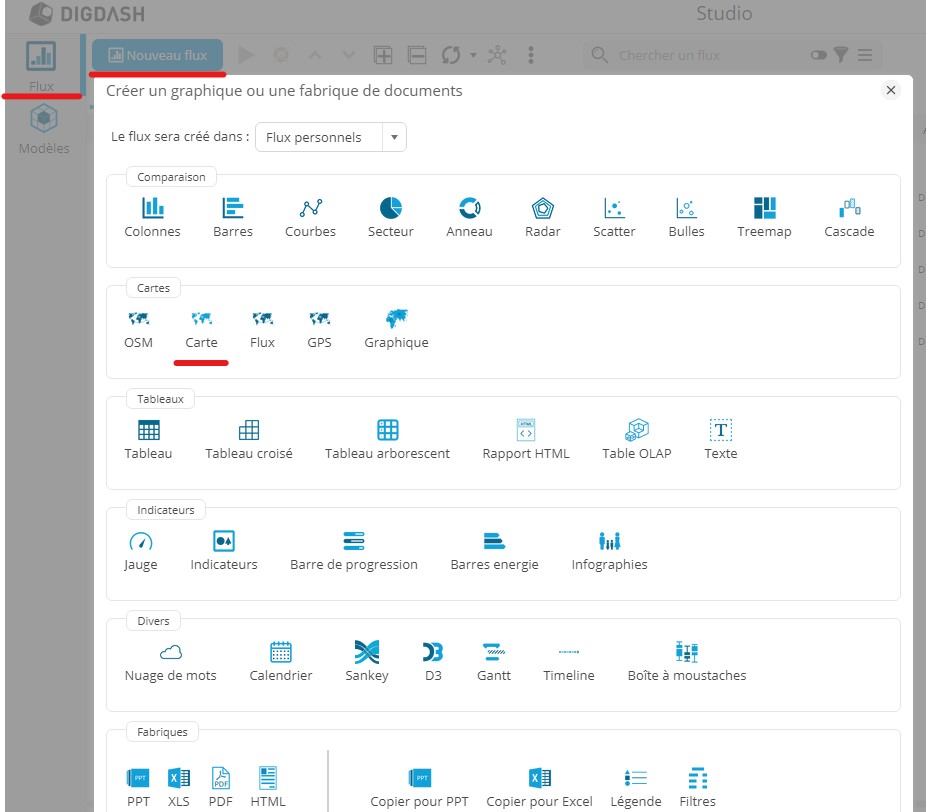This screenshot has width=926, height=812.
Task: Choose the Secteur pie chart
Action: pos(390,217)
